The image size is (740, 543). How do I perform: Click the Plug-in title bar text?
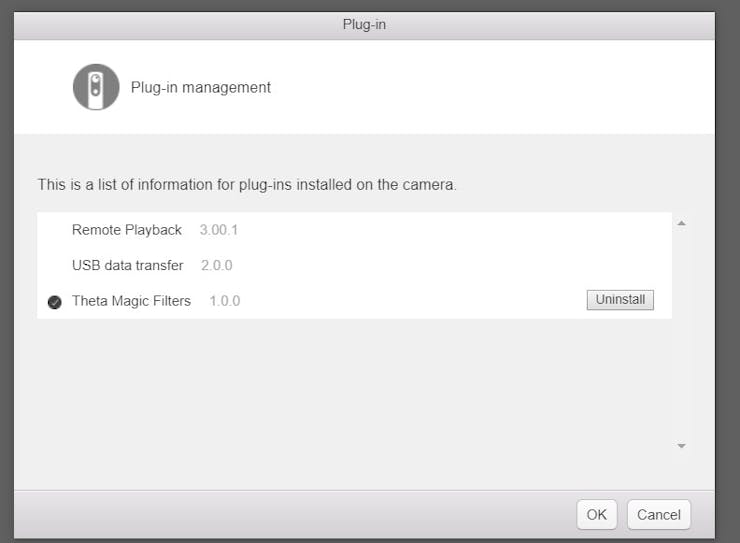click(x=364, y=25)
